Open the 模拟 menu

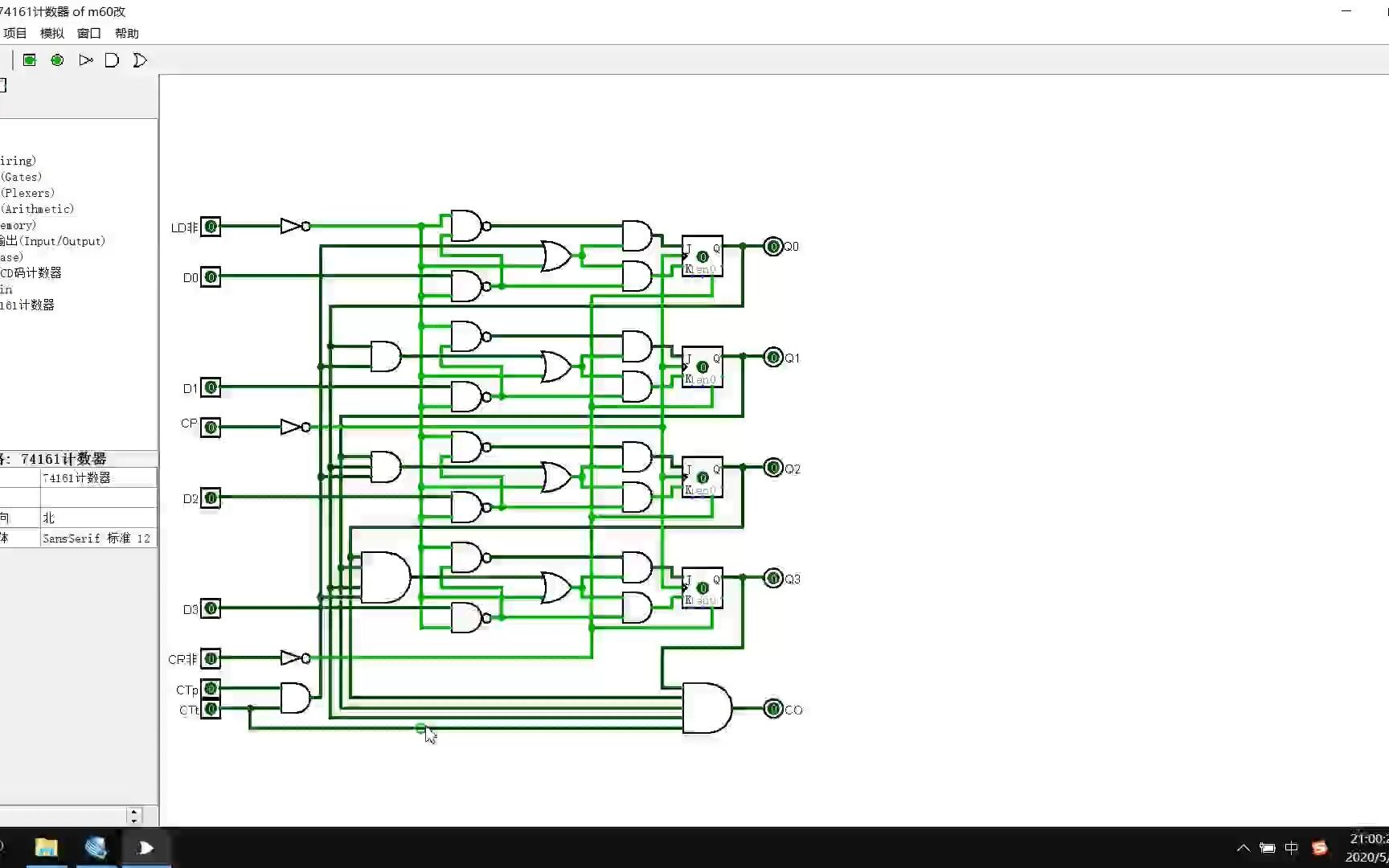pos(51,33)
